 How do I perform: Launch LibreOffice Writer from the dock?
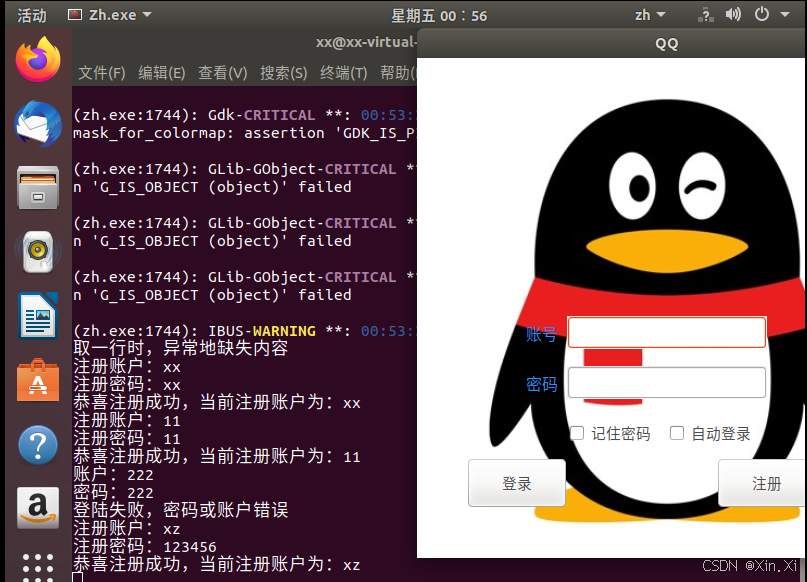tap(38, 315)
